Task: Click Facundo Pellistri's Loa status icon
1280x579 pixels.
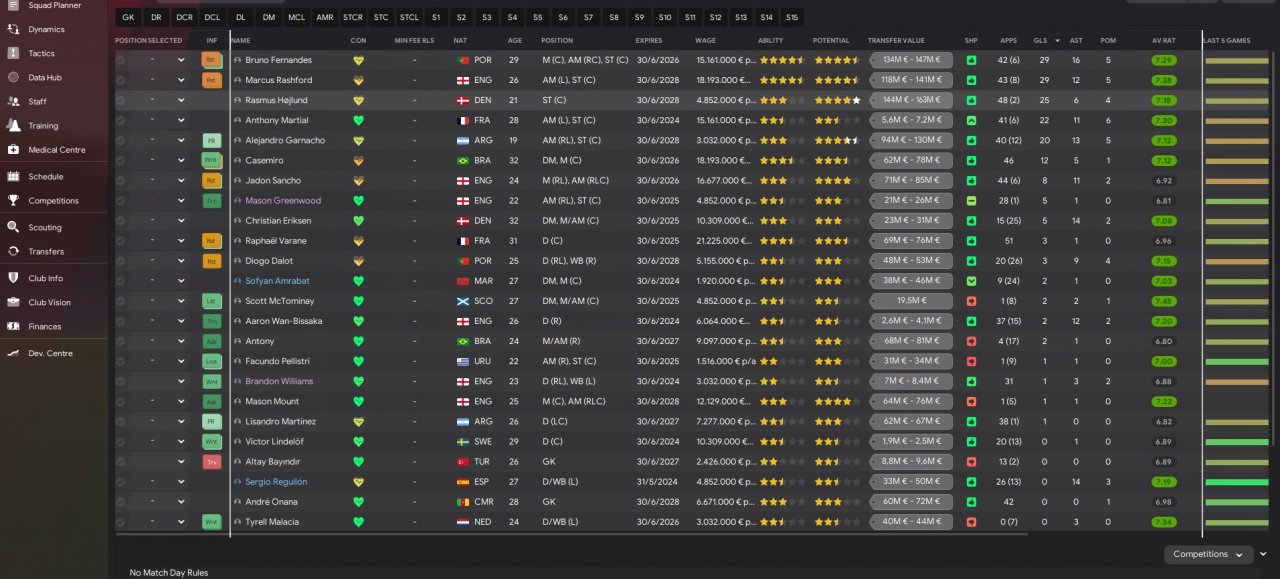Action: tap(211, 361)
